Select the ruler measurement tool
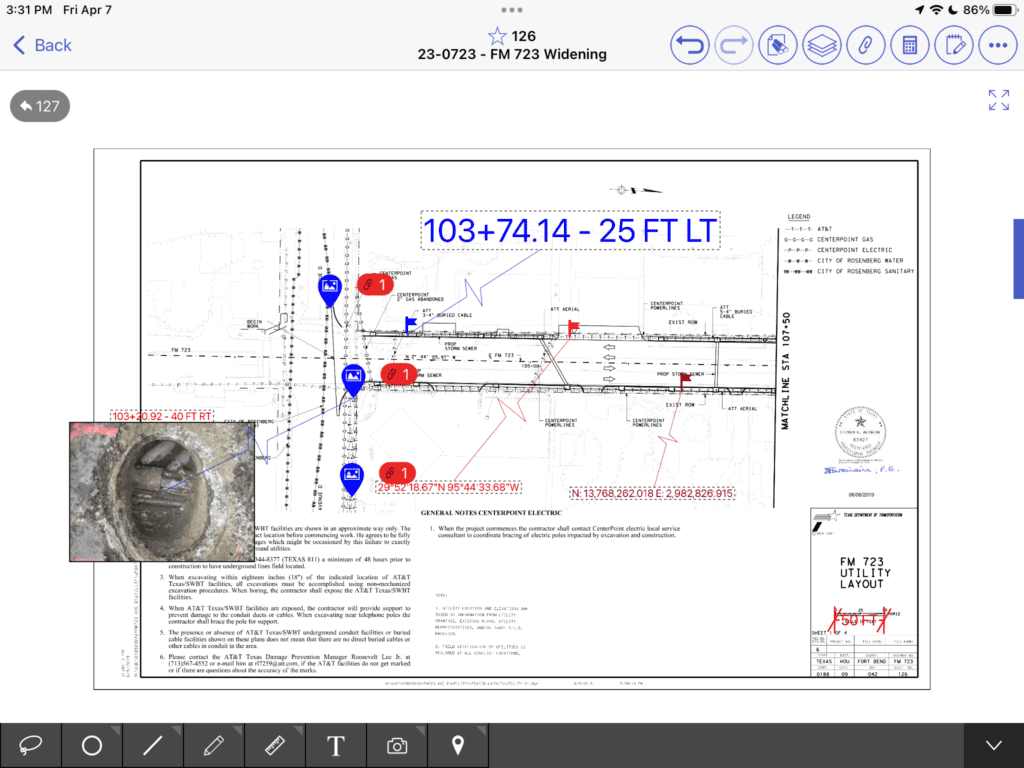 point(274,745)
